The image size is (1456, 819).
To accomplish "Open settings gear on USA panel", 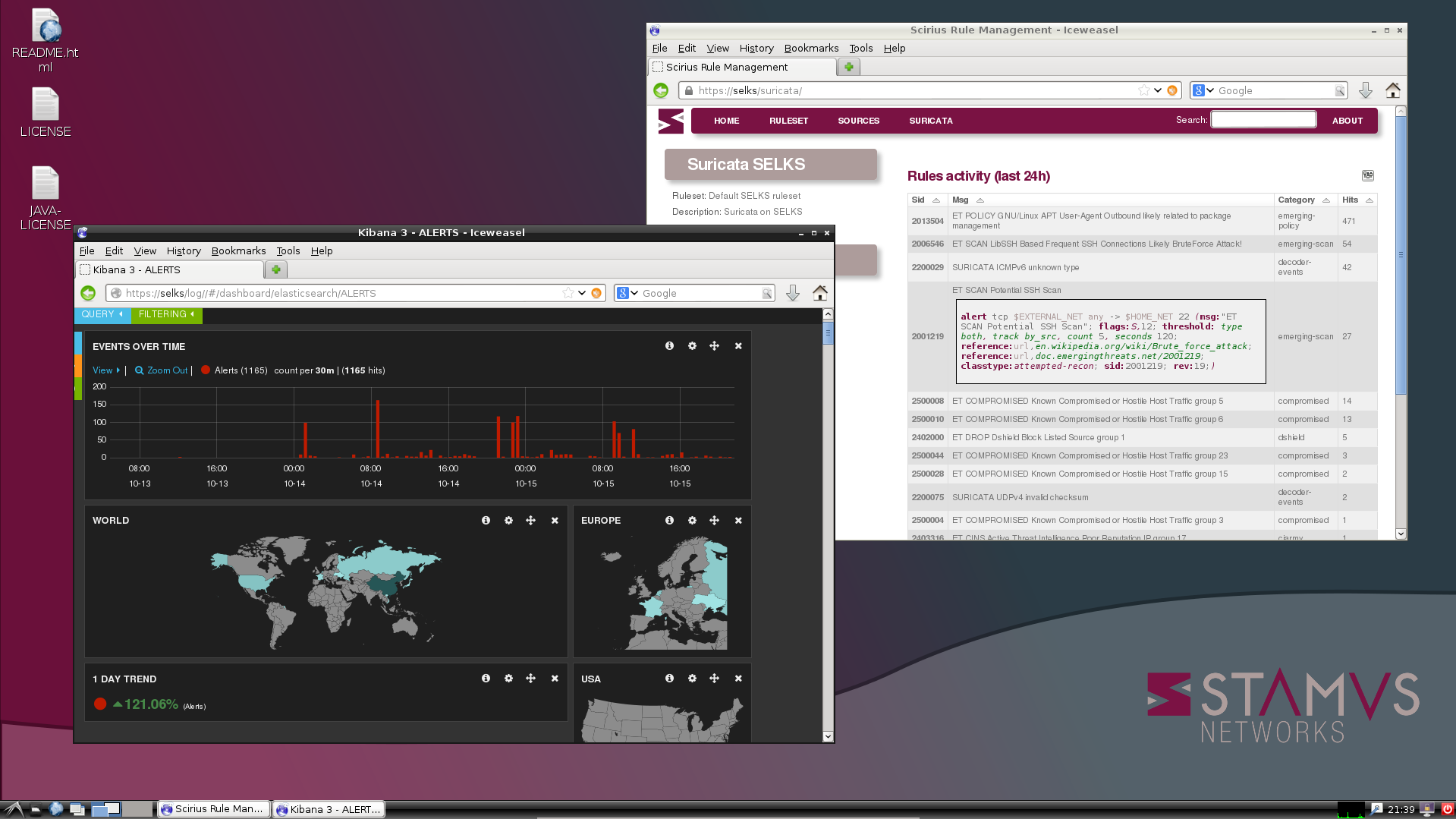I will coord(692,679).
